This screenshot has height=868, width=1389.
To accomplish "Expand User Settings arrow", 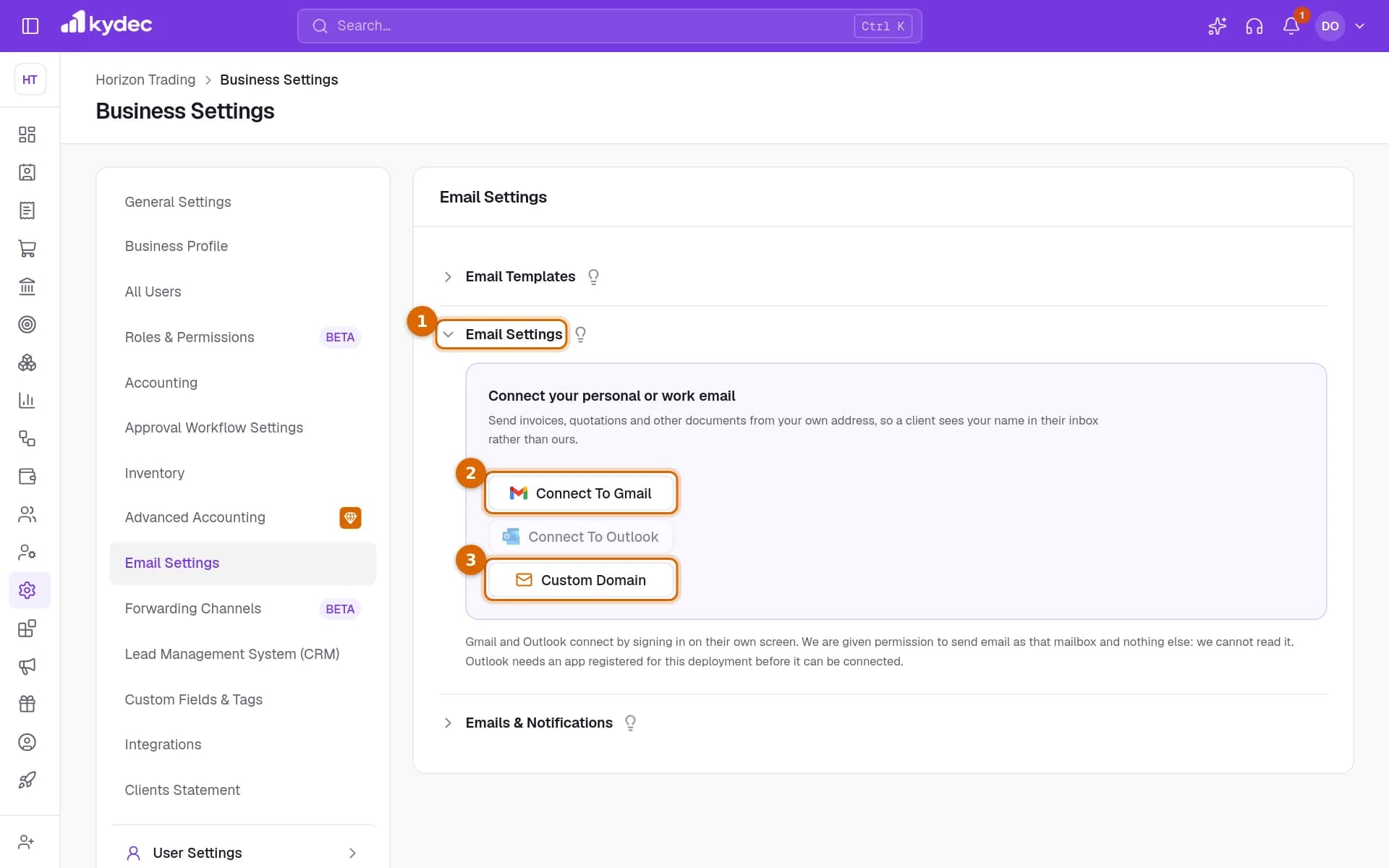I will (352, 853).
